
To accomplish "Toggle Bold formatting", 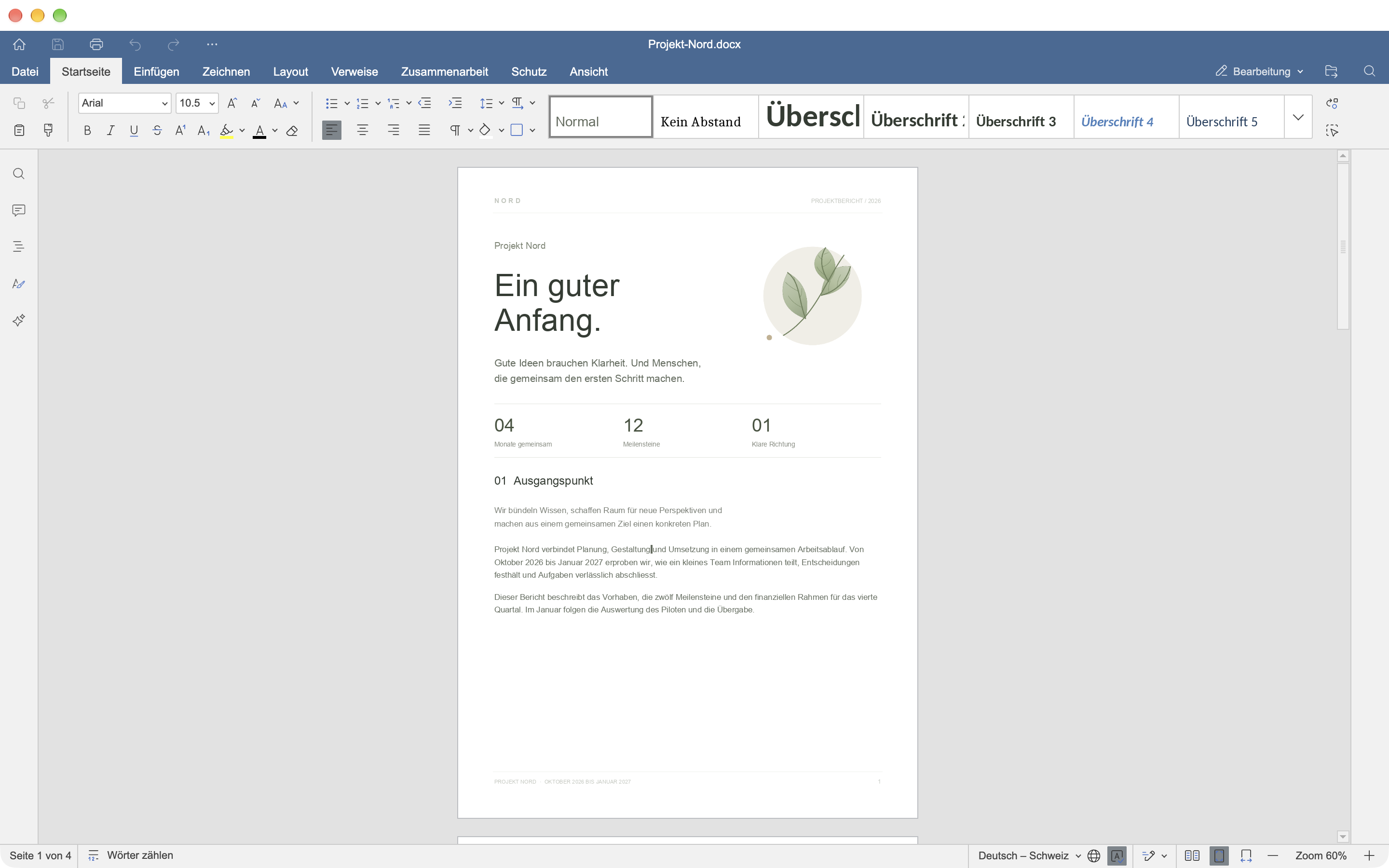I will (87, 131).
